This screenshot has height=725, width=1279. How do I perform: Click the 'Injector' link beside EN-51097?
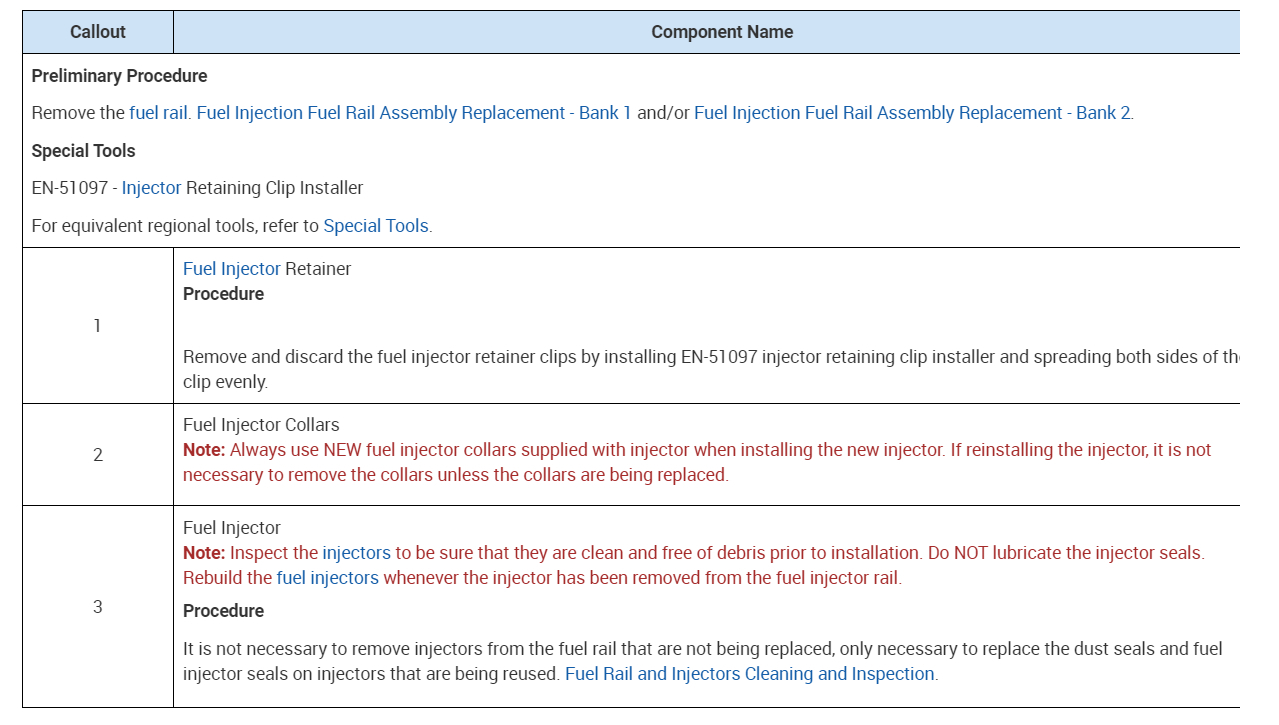[152, 188]
